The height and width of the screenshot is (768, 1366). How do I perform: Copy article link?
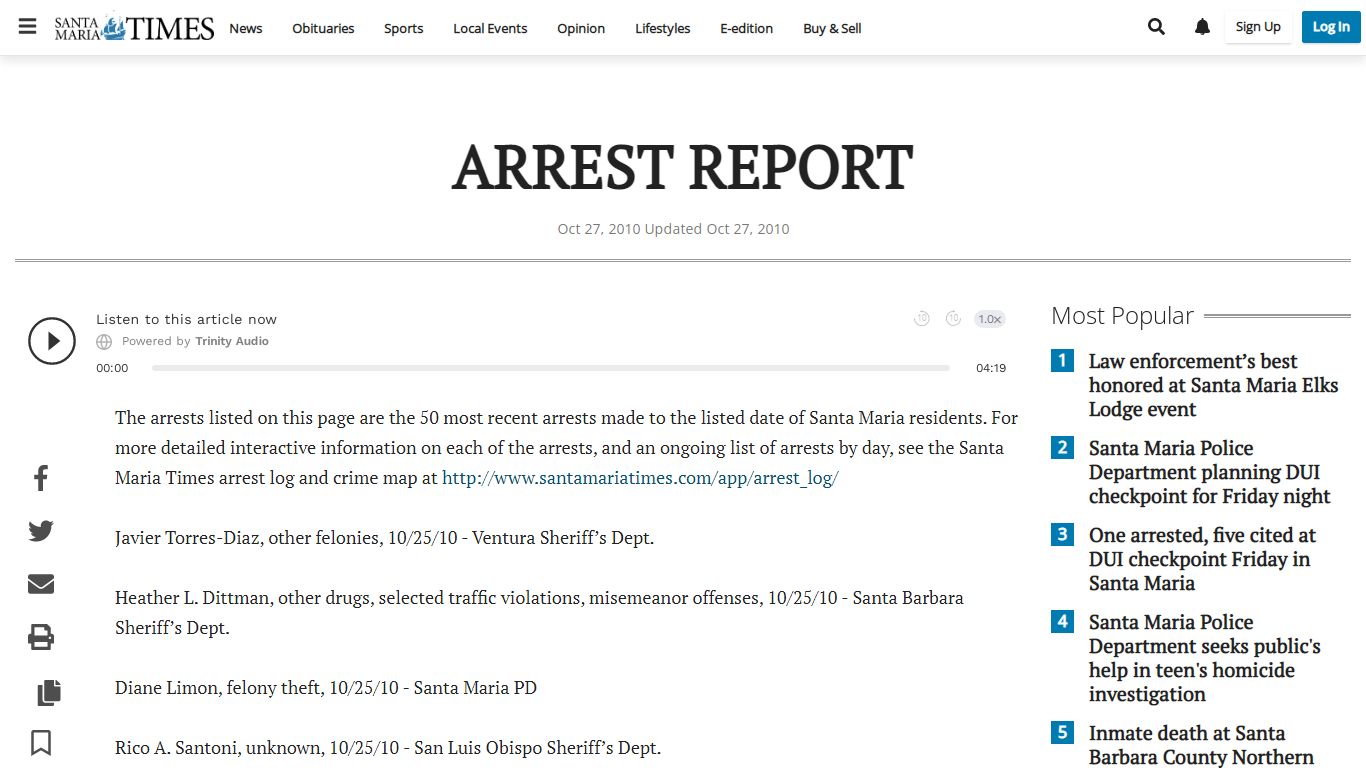[49, 692]
